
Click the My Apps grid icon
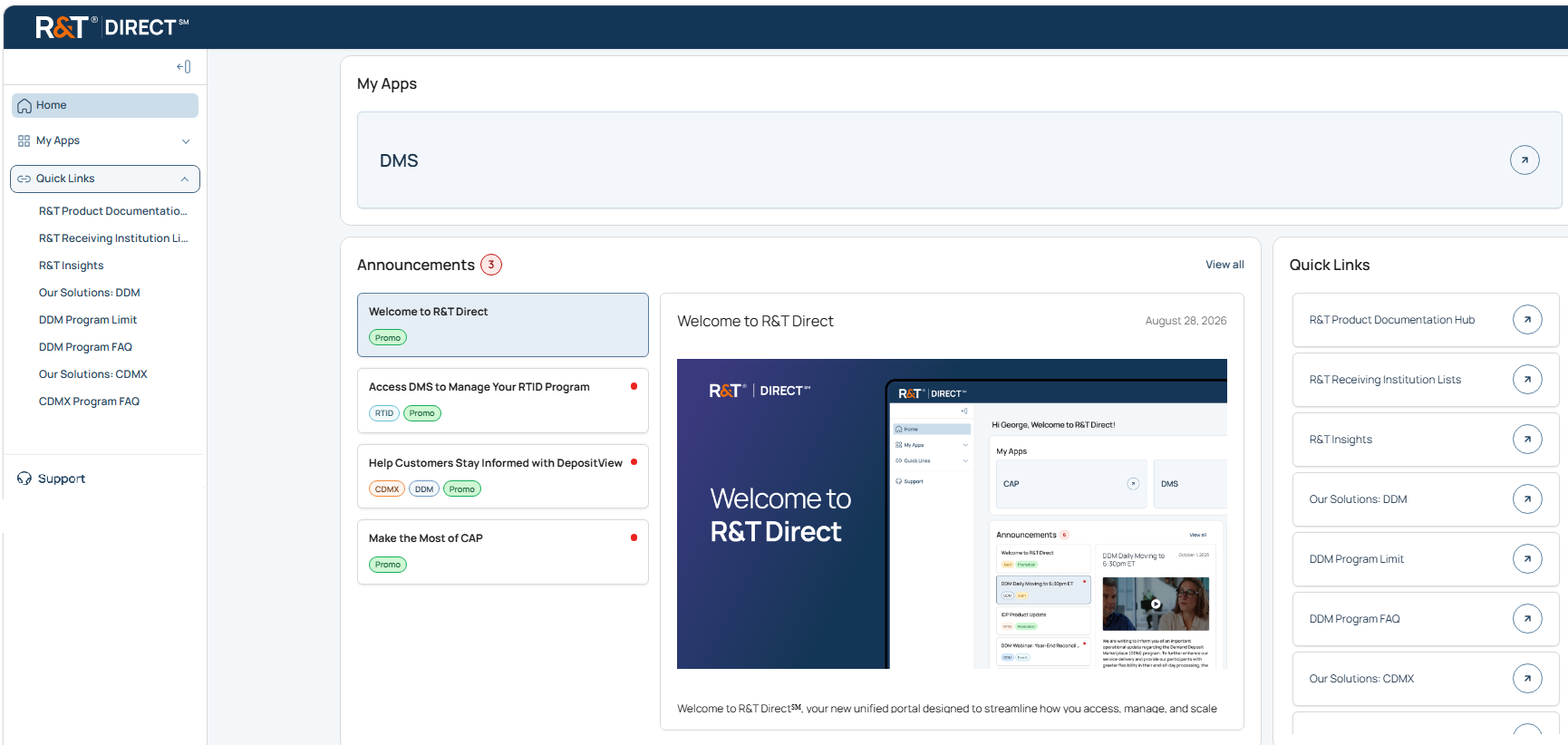tap(24, 141)
